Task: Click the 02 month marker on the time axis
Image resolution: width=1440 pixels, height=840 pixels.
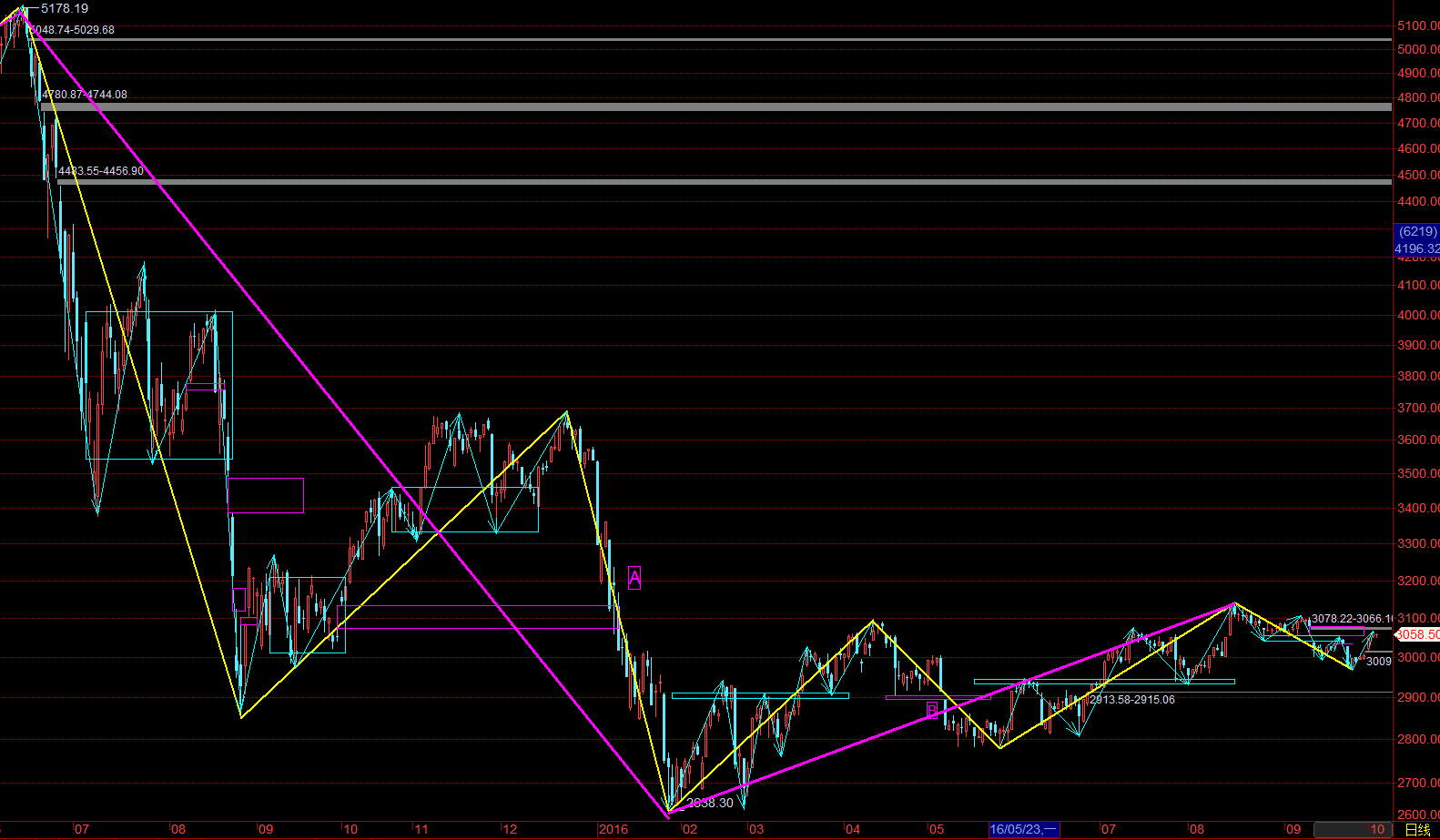Action: [x=690, y=829]
